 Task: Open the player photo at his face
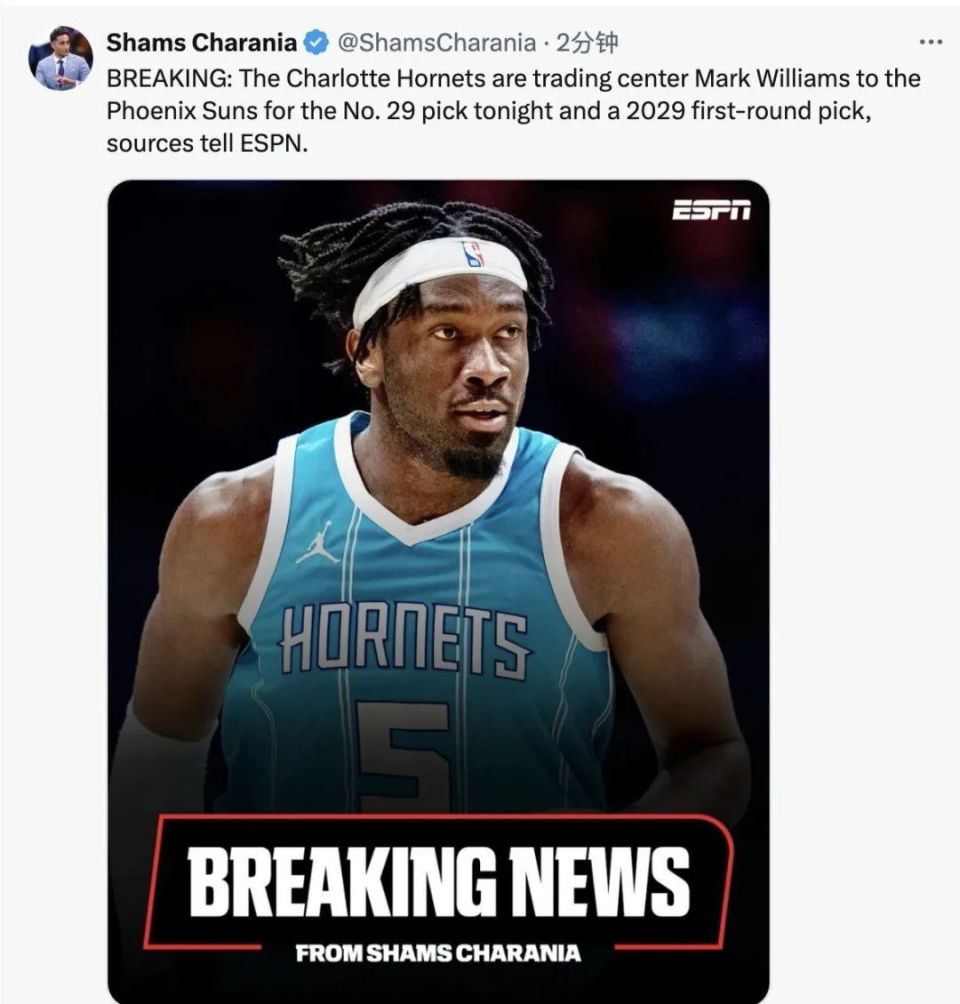(x=461, y=371)
